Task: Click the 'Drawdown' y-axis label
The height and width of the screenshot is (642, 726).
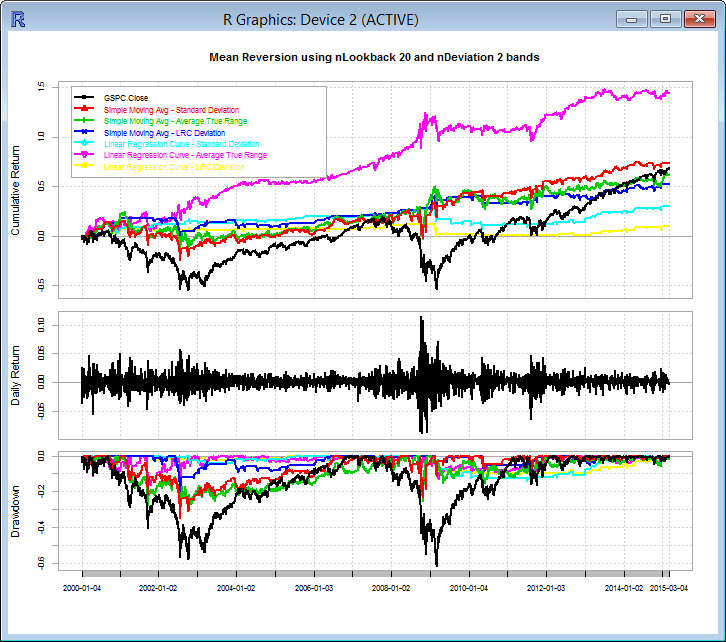Action: (16, 510)
